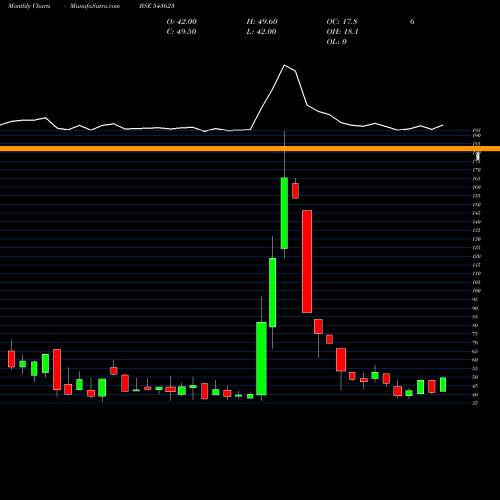Click the 'L: 42.00' low value

coord(261,32)
